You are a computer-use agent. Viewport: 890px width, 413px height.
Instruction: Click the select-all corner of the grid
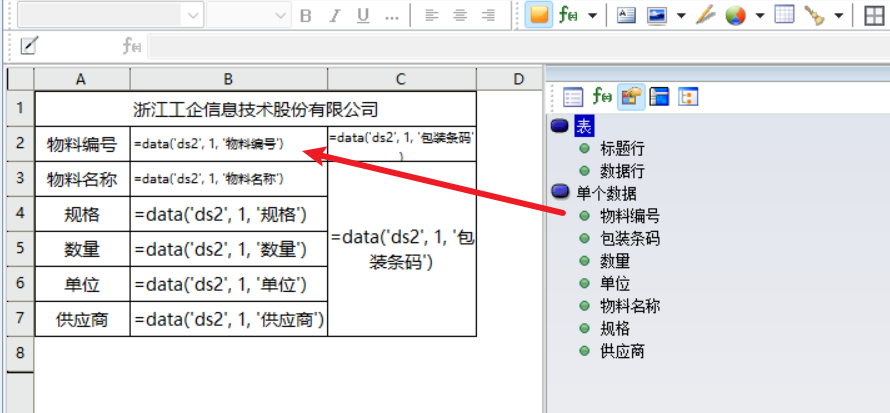(x=20, y=79)
